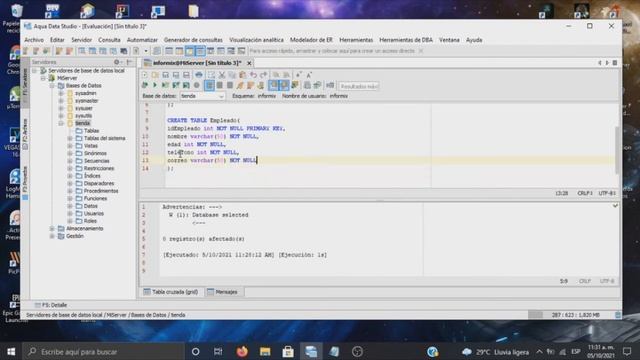Click the trash icon beside the memory indicator
This screenshot has width=640, height=360.
(x=618, y=315)
